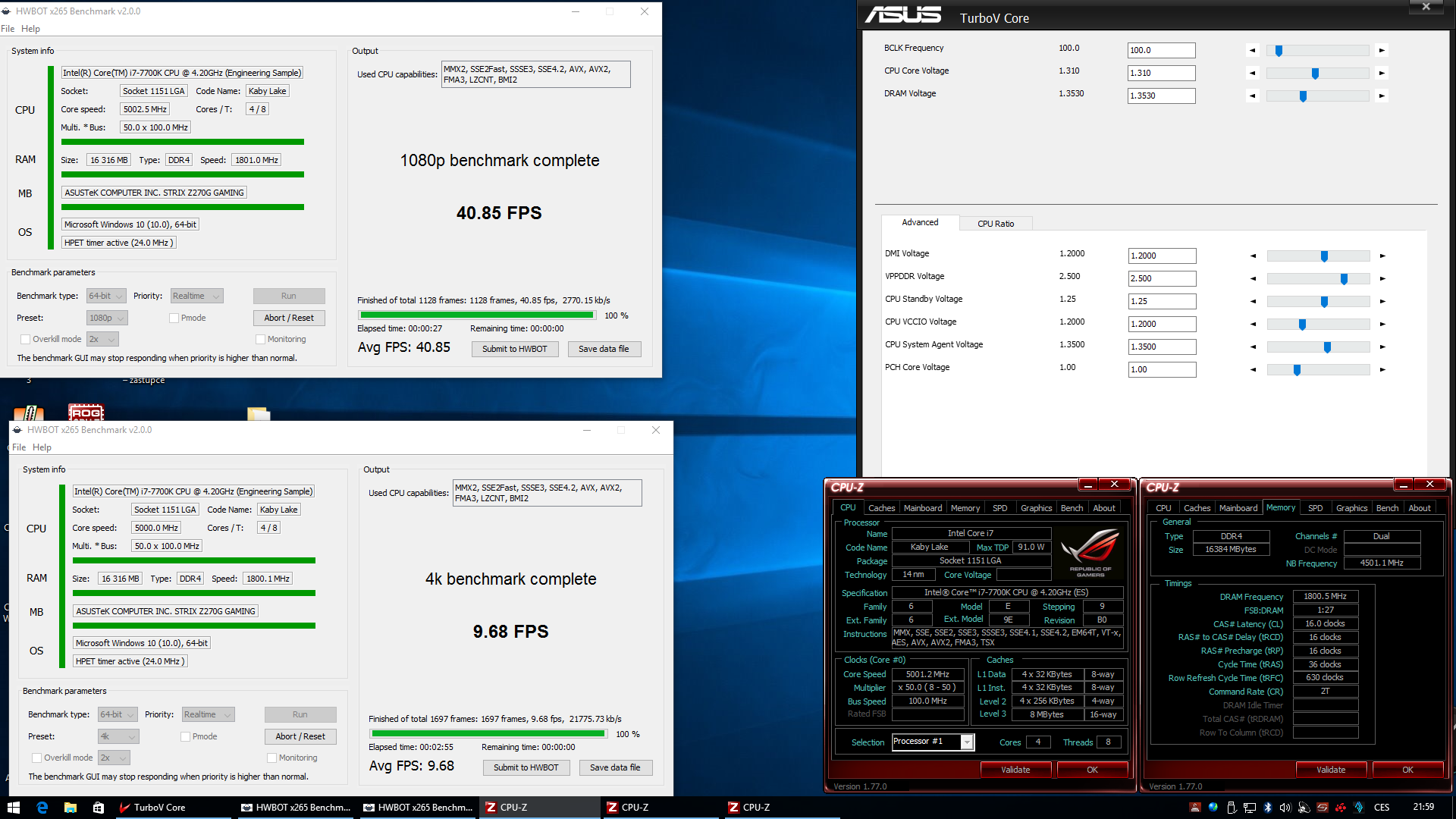Image resolution: width=1456 pixels, height=819 pixels.
Task: Open the Microsoft Store taskbar icon
Action: 99,808
